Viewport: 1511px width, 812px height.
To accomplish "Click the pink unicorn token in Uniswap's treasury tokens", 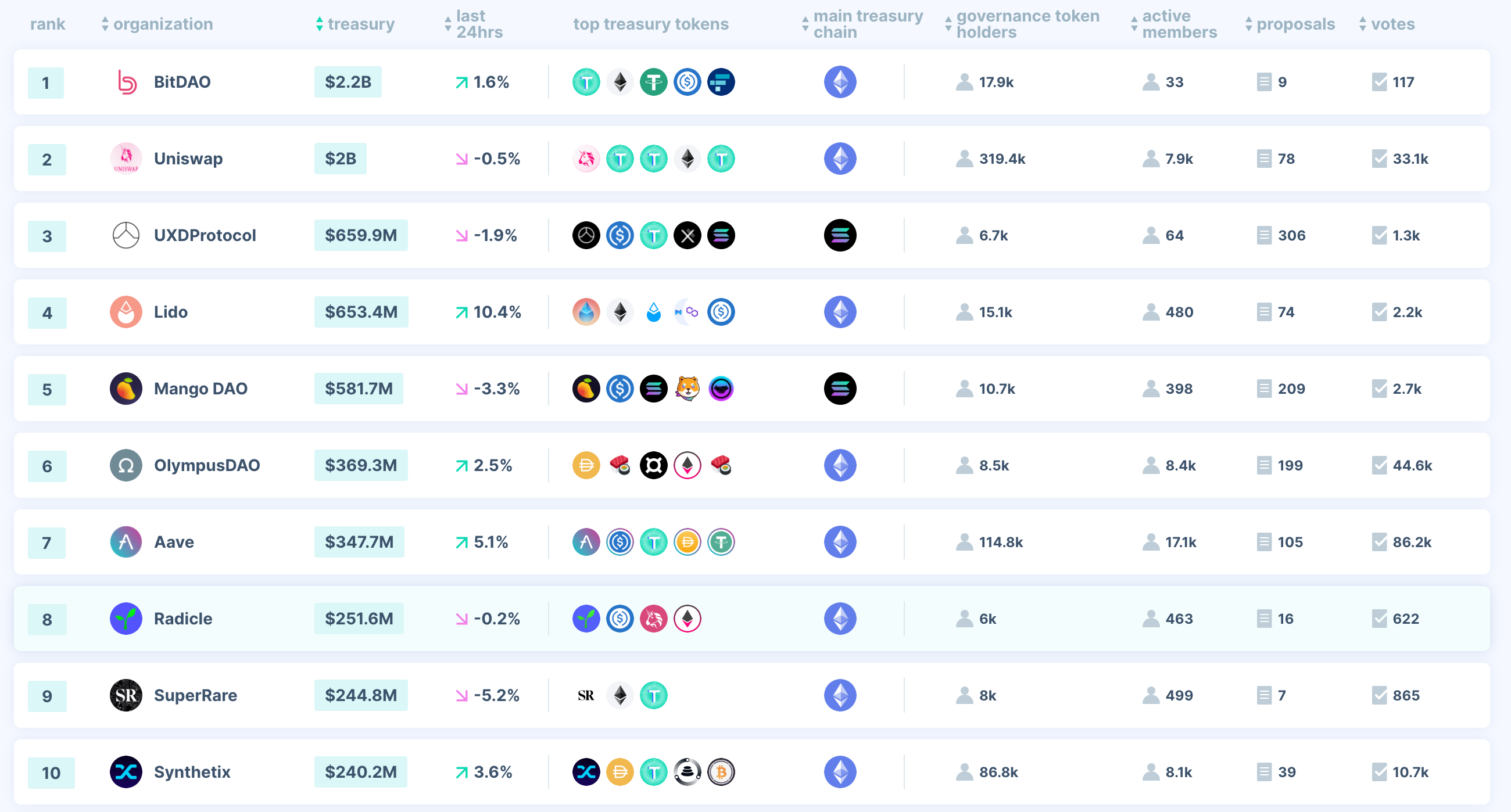I will pos(586,159).
